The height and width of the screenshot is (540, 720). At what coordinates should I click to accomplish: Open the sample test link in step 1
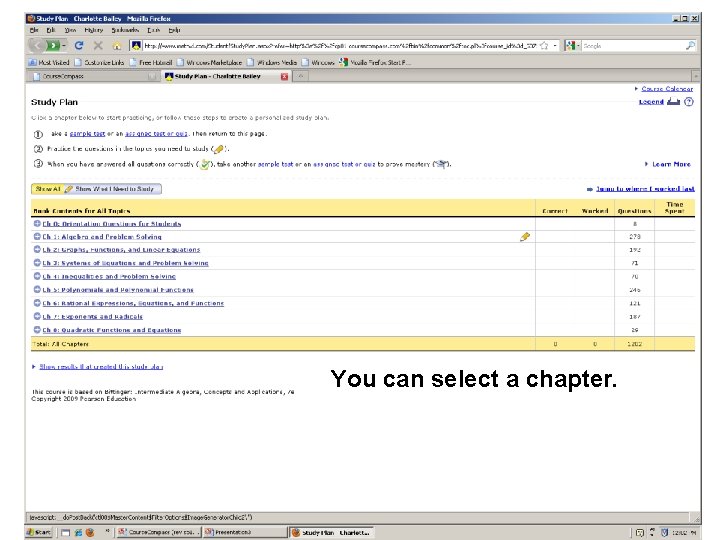[x=87, y=134]
